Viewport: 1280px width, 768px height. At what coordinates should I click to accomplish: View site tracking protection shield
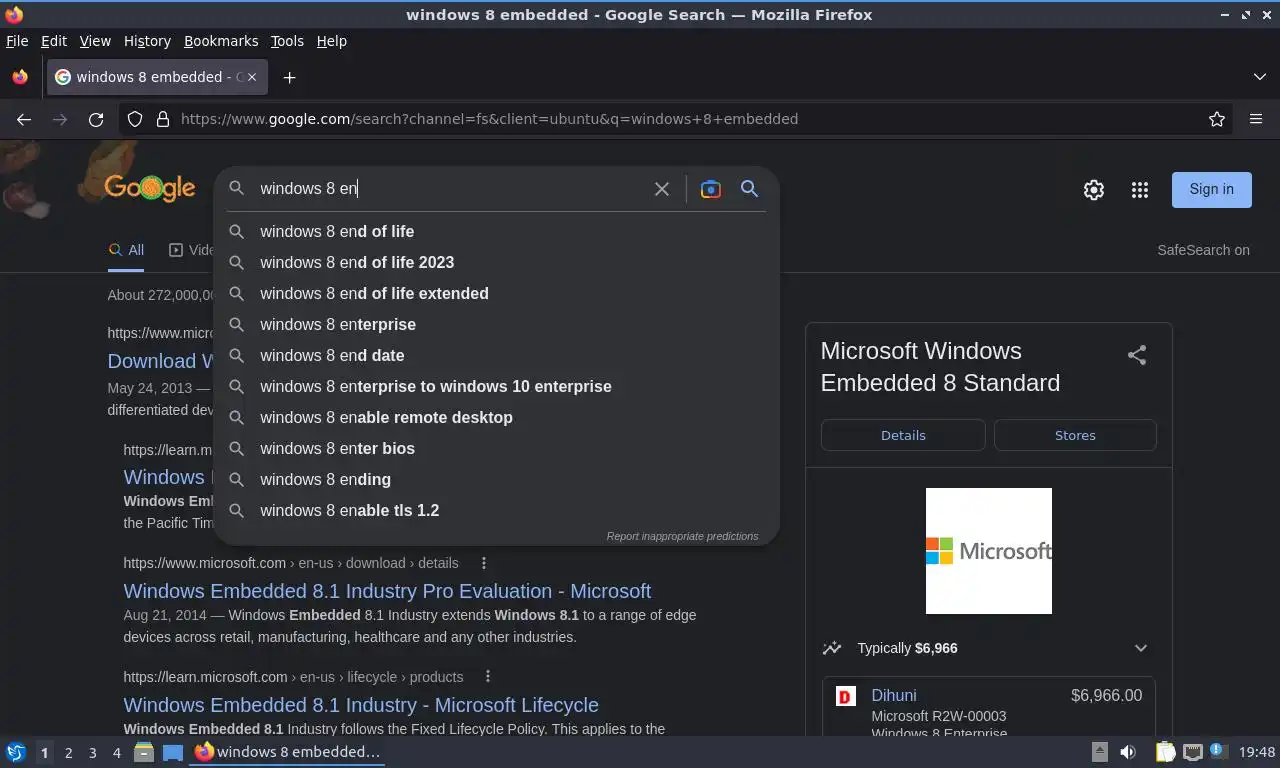(135, 119)
